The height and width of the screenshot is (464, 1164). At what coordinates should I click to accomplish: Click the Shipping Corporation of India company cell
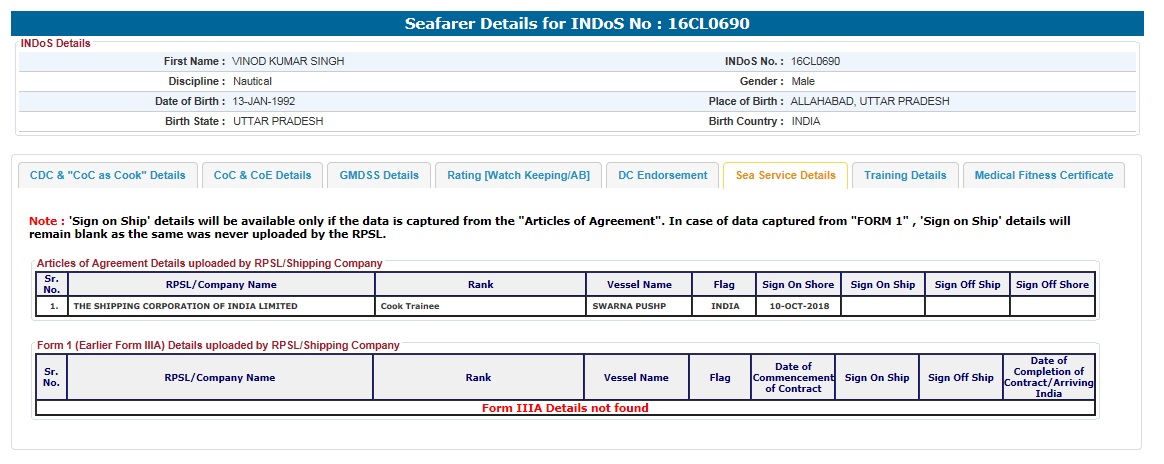click(x=186, y=306)
